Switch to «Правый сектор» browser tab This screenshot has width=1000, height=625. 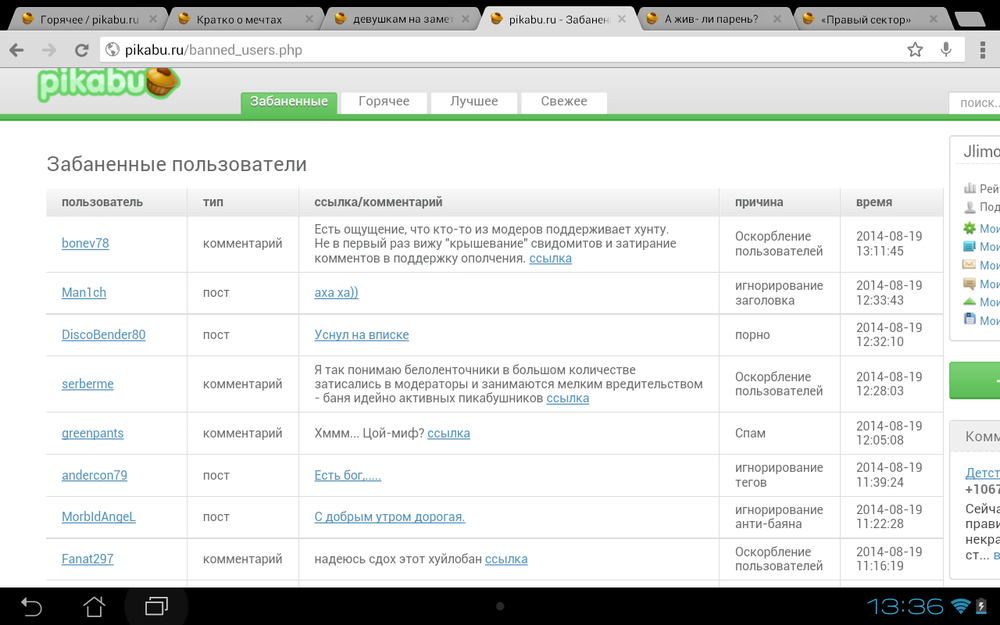pyautogui.click(x=865, y=19)
